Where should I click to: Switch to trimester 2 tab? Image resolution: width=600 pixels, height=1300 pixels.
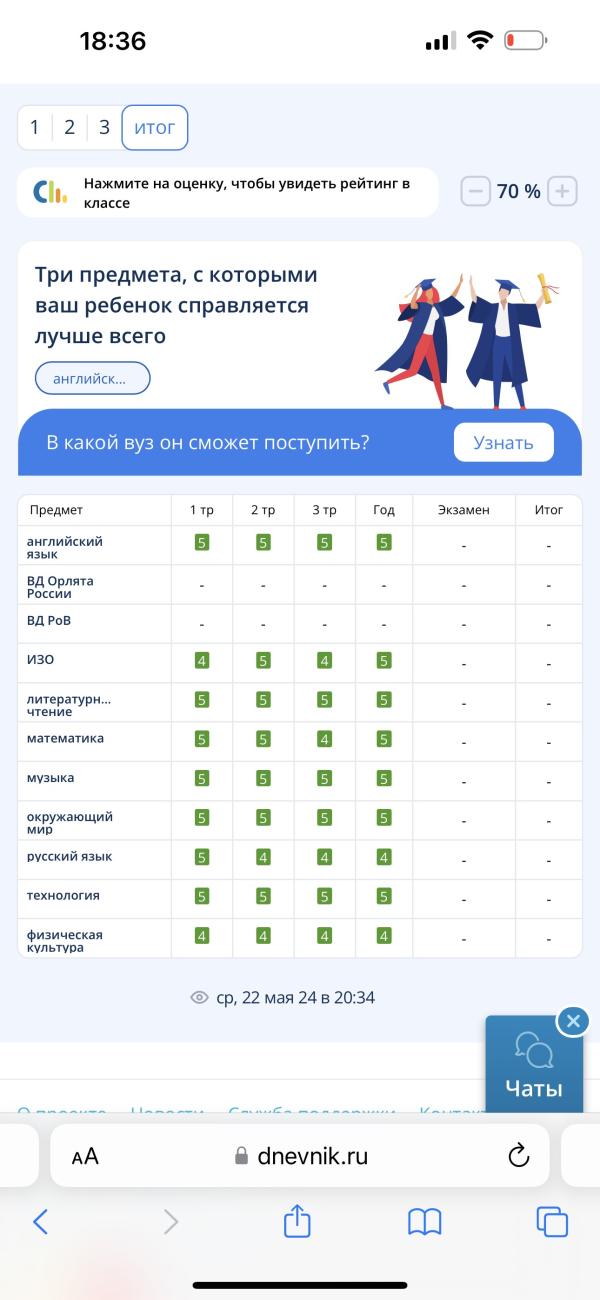coord(69,127)
